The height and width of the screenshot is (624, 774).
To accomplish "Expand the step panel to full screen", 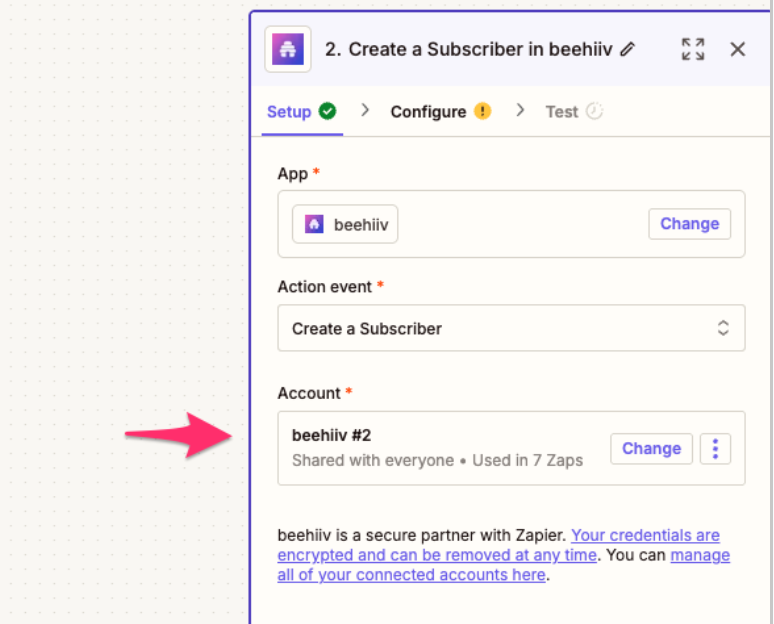I will point(692,49).
